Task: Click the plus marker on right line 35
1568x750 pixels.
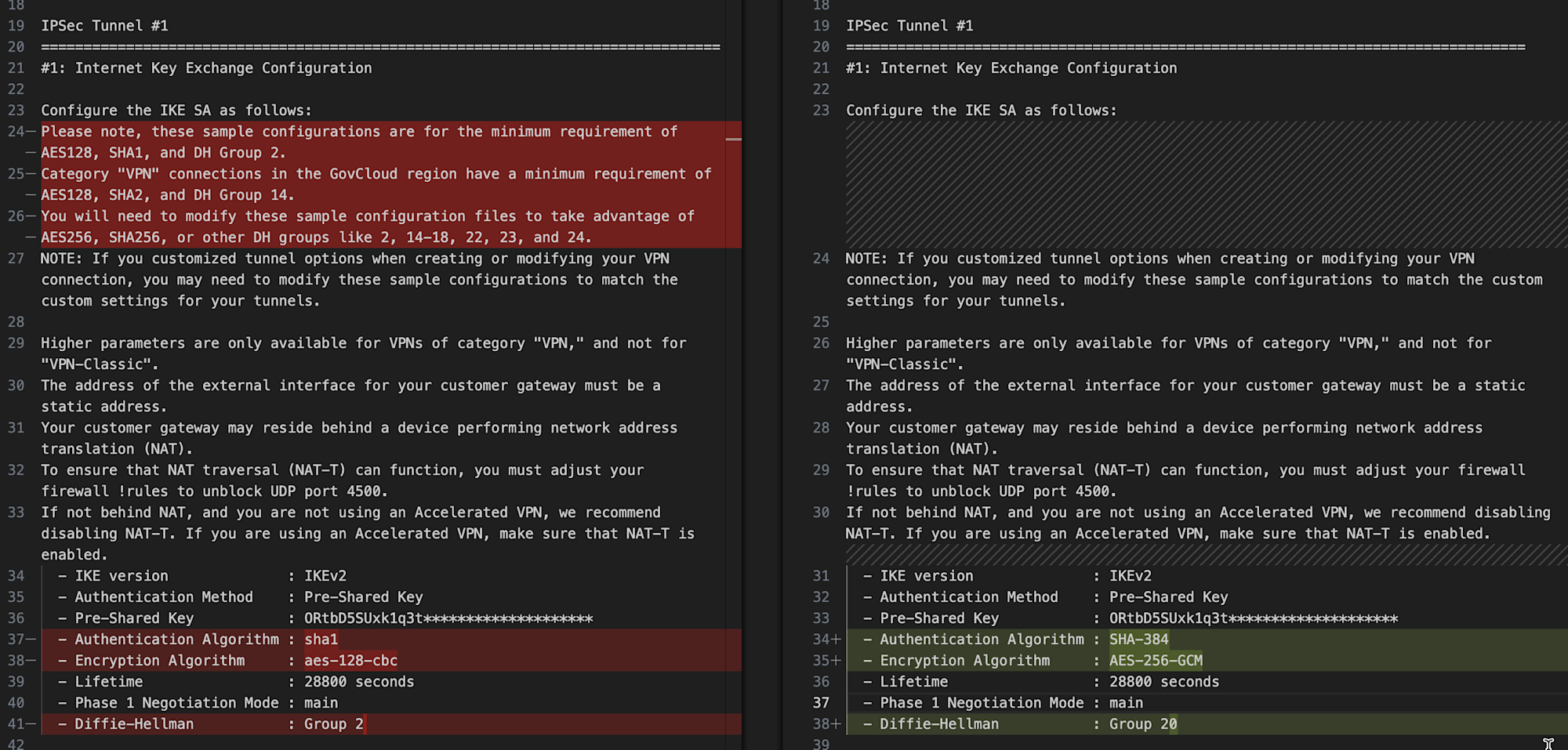Action: 837,661
